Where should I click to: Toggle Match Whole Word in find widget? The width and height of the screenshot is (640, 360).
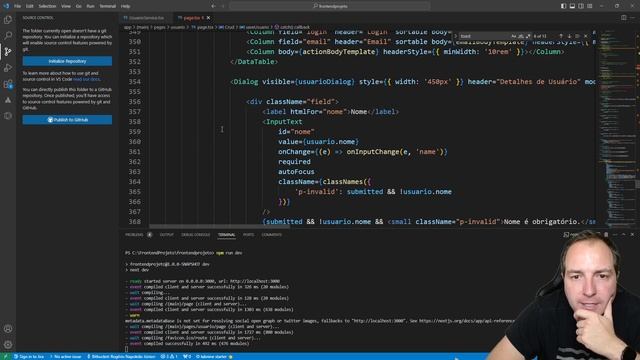[521, 36]
